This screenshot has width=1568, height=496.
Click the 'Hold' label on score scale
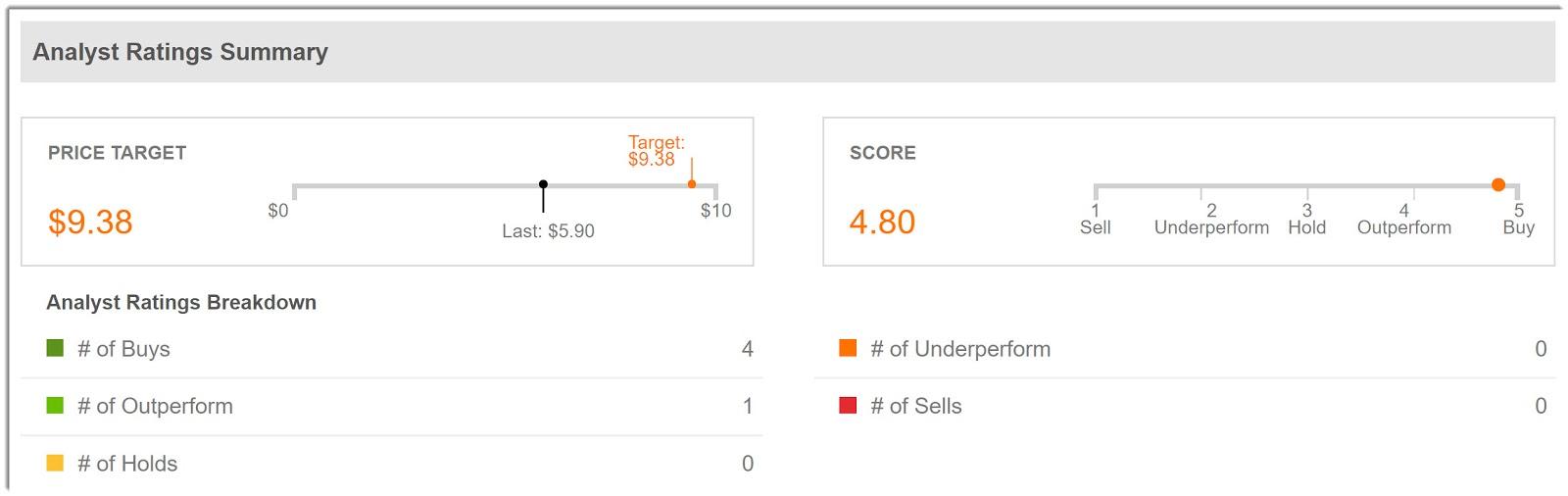click(x=1306, y=227)
